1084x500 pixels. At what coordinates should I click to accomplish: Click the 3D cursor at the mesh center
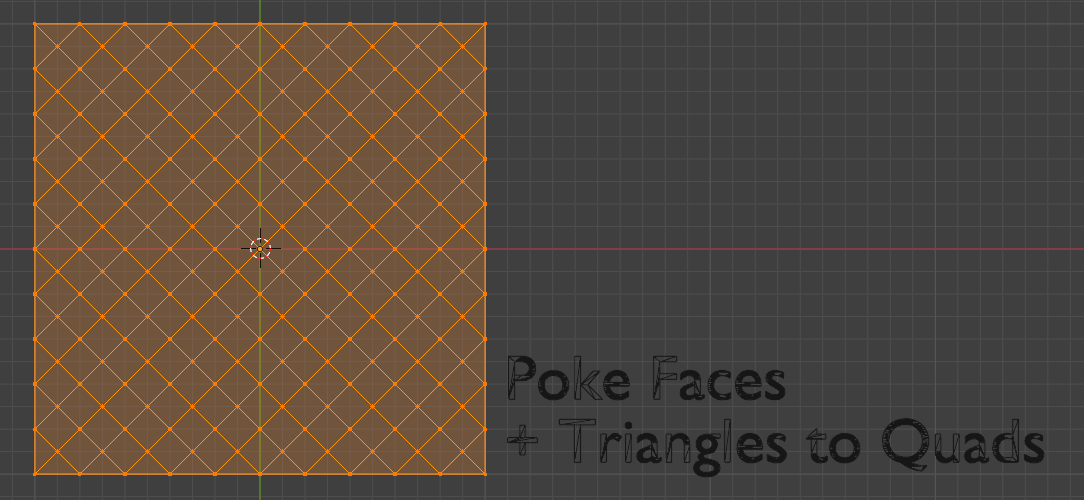pos(260,248)
